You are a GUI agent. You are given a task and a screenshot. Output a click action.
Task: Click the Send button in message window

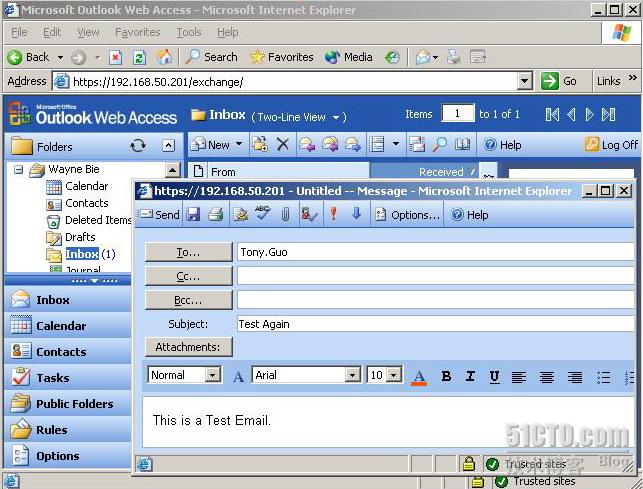158,215
